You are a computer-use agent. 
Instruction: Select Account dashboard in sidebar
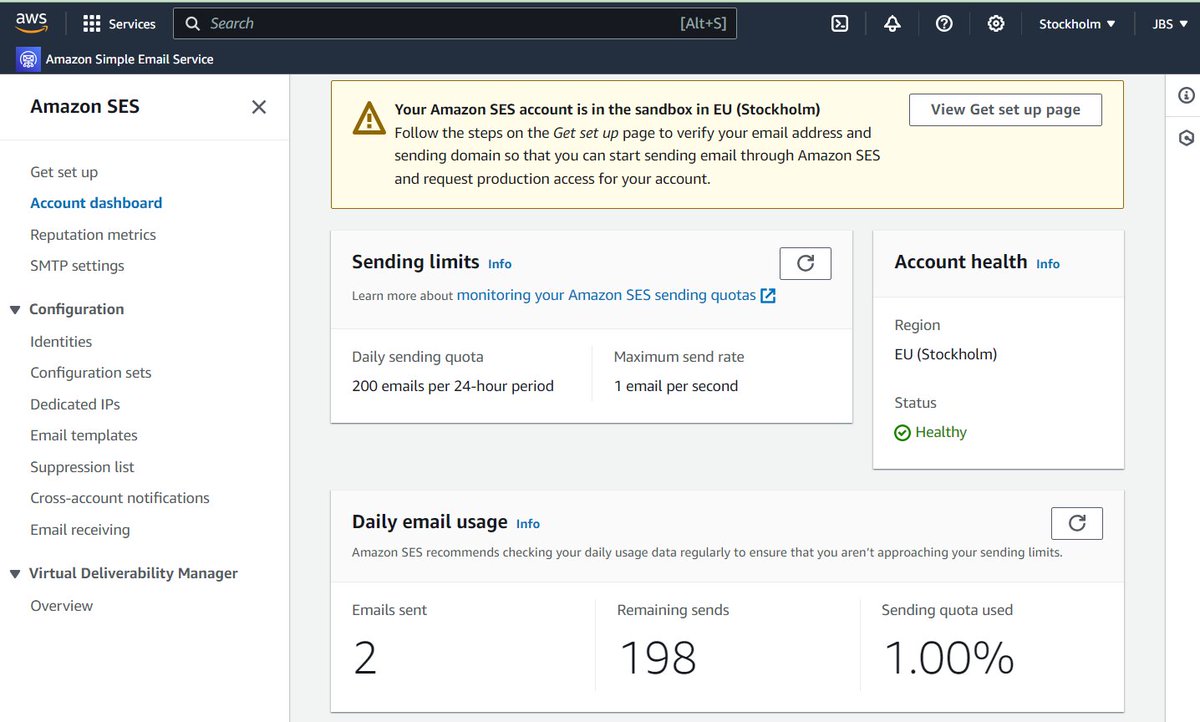pyautogui.click(x=96, y=203)
